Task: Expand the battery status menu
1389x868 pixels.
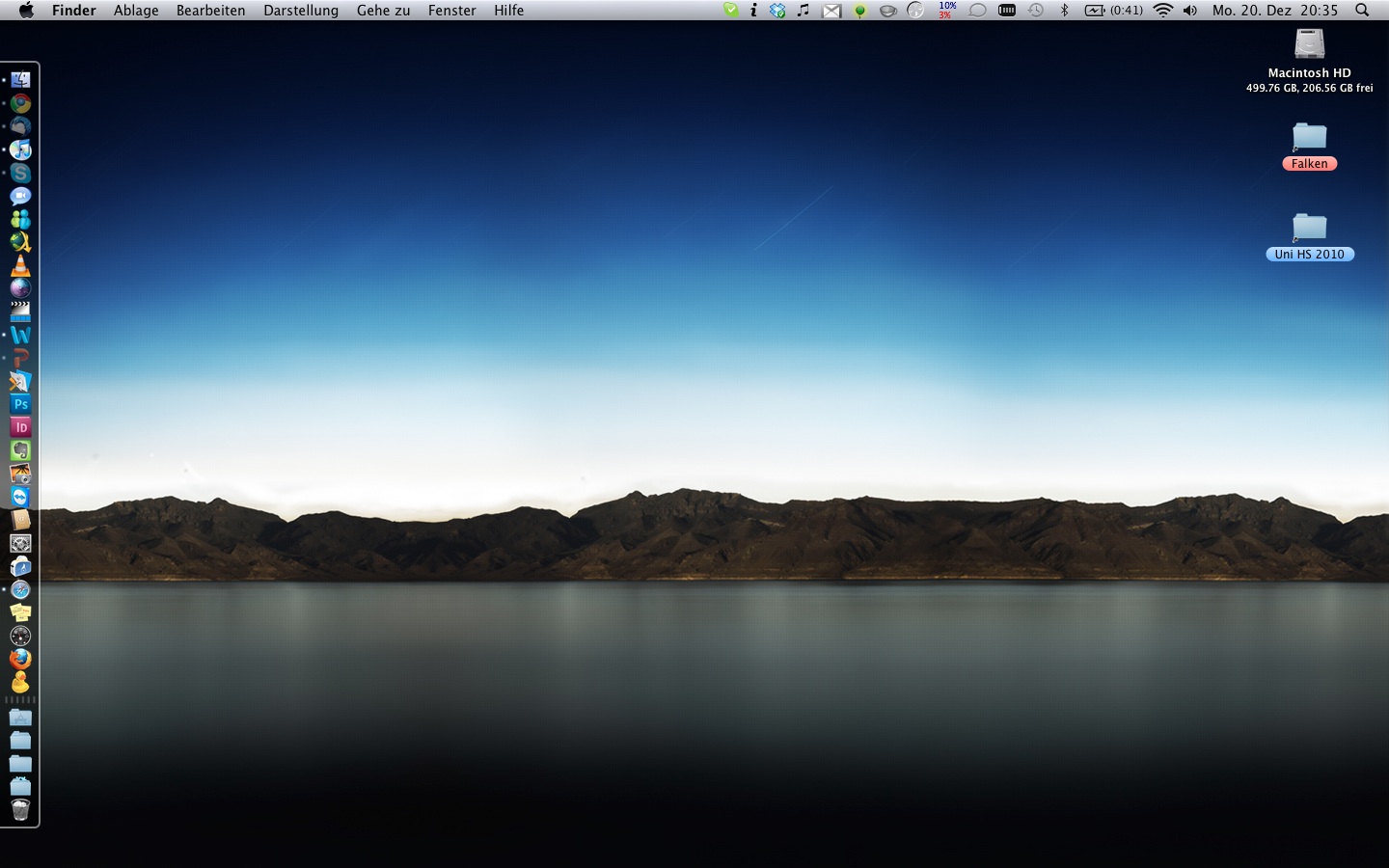Action: 1113,11
